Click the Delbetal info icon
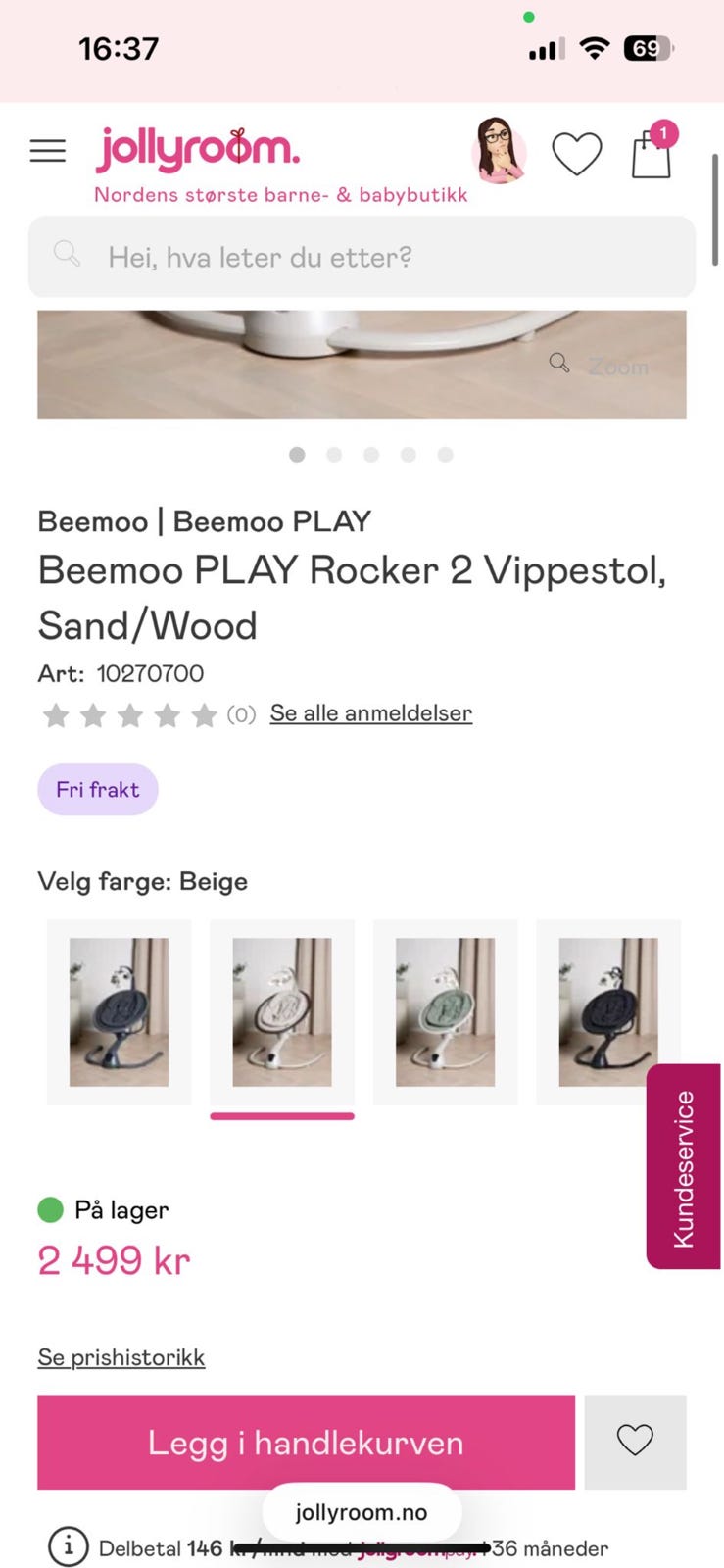This screenshot has height=1568, width=724. point(69,1547)
